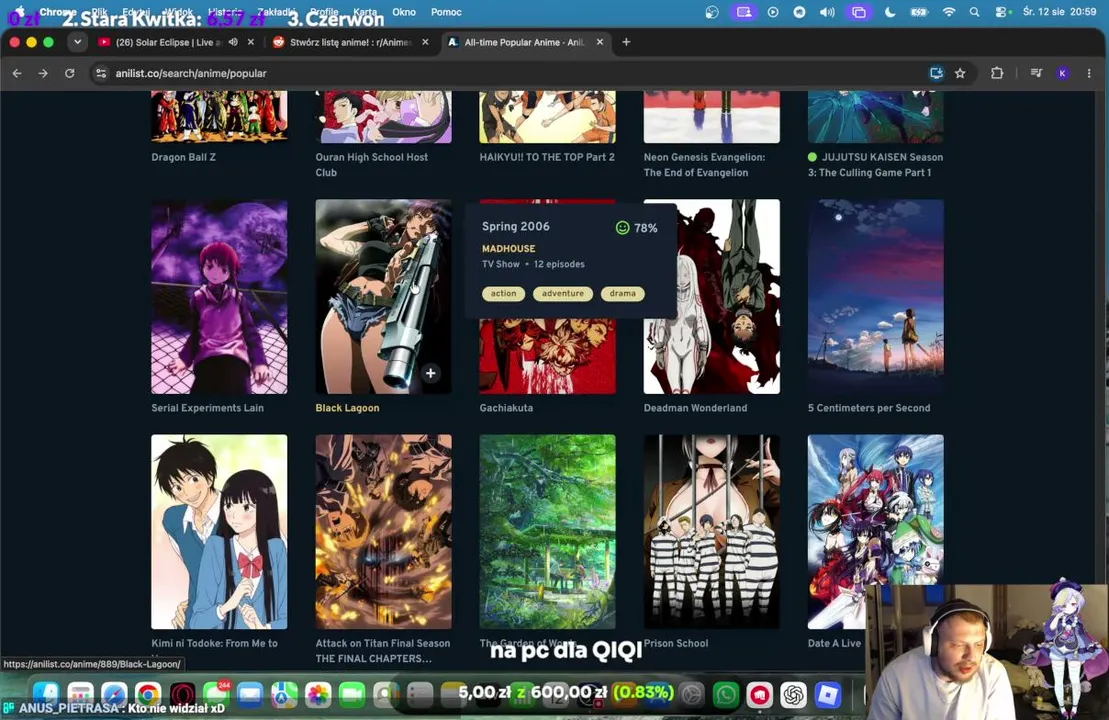
Task: Open Chrome from the Dock
Action: (148, 695)
